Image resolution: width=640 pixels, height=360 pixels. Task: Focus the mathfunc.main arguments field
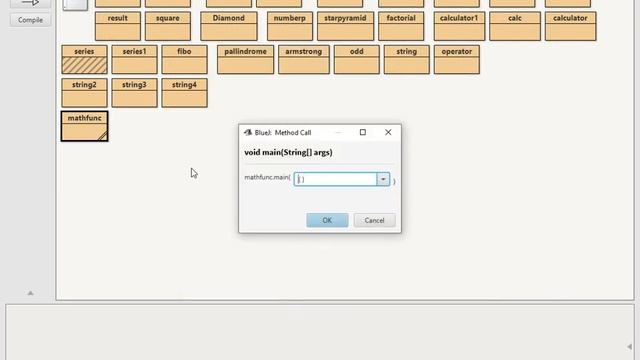tap(335, 179)
